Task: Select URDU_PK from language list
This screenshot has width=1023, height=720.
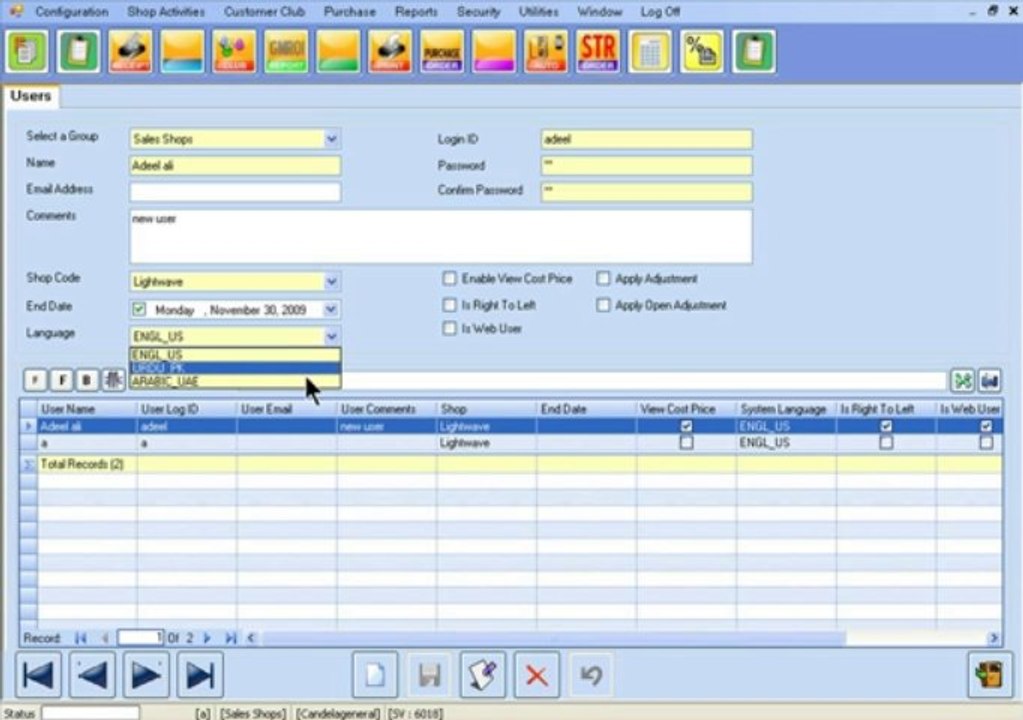Action: (235, 368)
